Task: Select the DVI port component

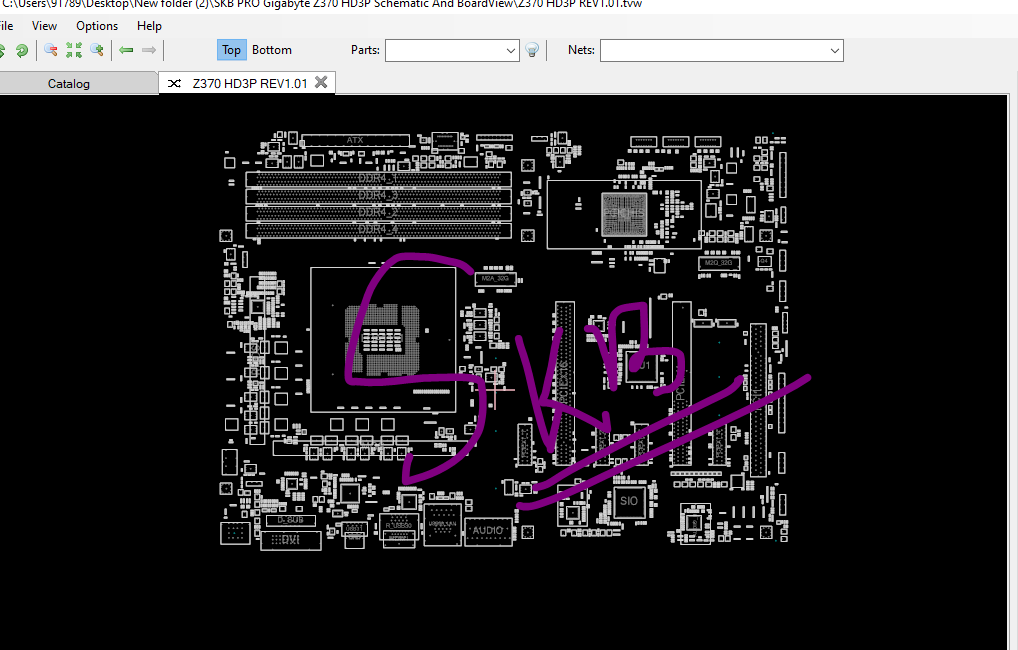Action: (x=291, y=540)
